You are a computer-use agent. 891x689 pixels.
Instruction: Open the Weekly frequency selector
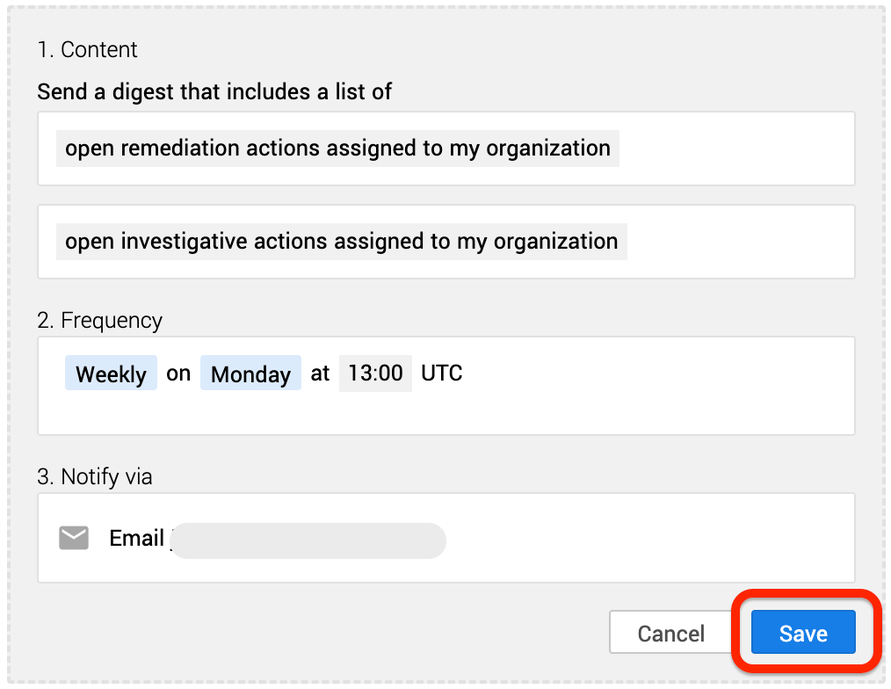[x=110, y=373]
